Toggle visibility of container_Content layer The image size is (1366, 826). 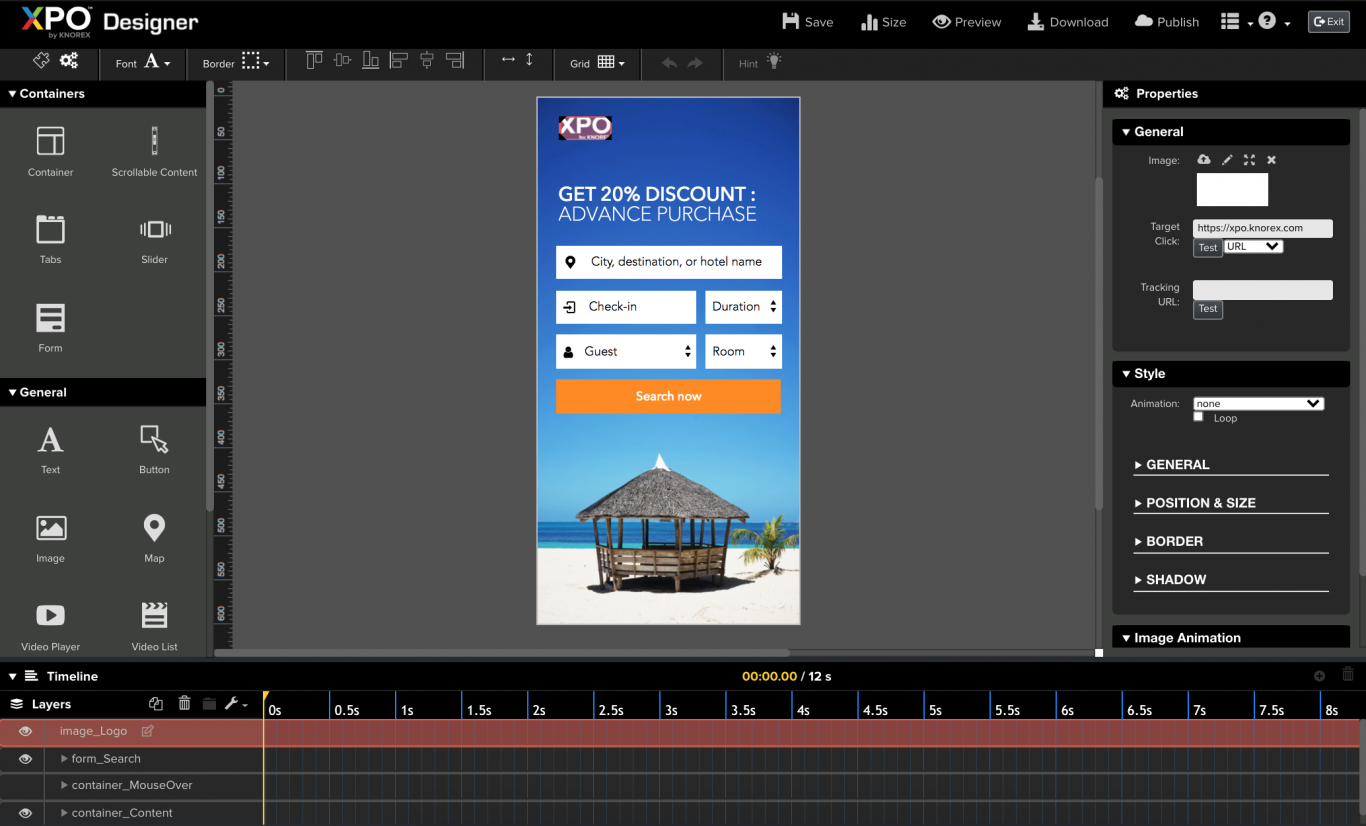point(25,813)
